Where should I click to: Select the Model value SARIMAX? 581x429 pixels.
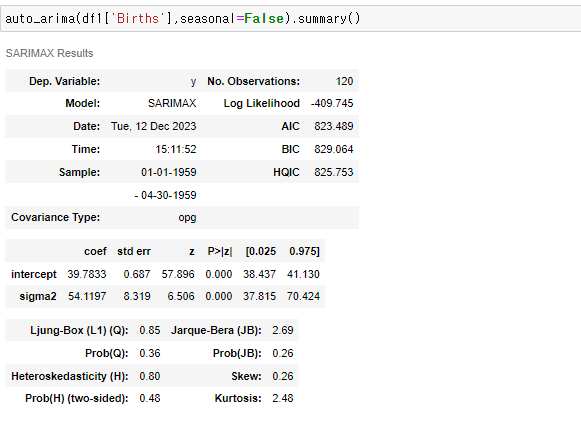click(x=172, y=103)
